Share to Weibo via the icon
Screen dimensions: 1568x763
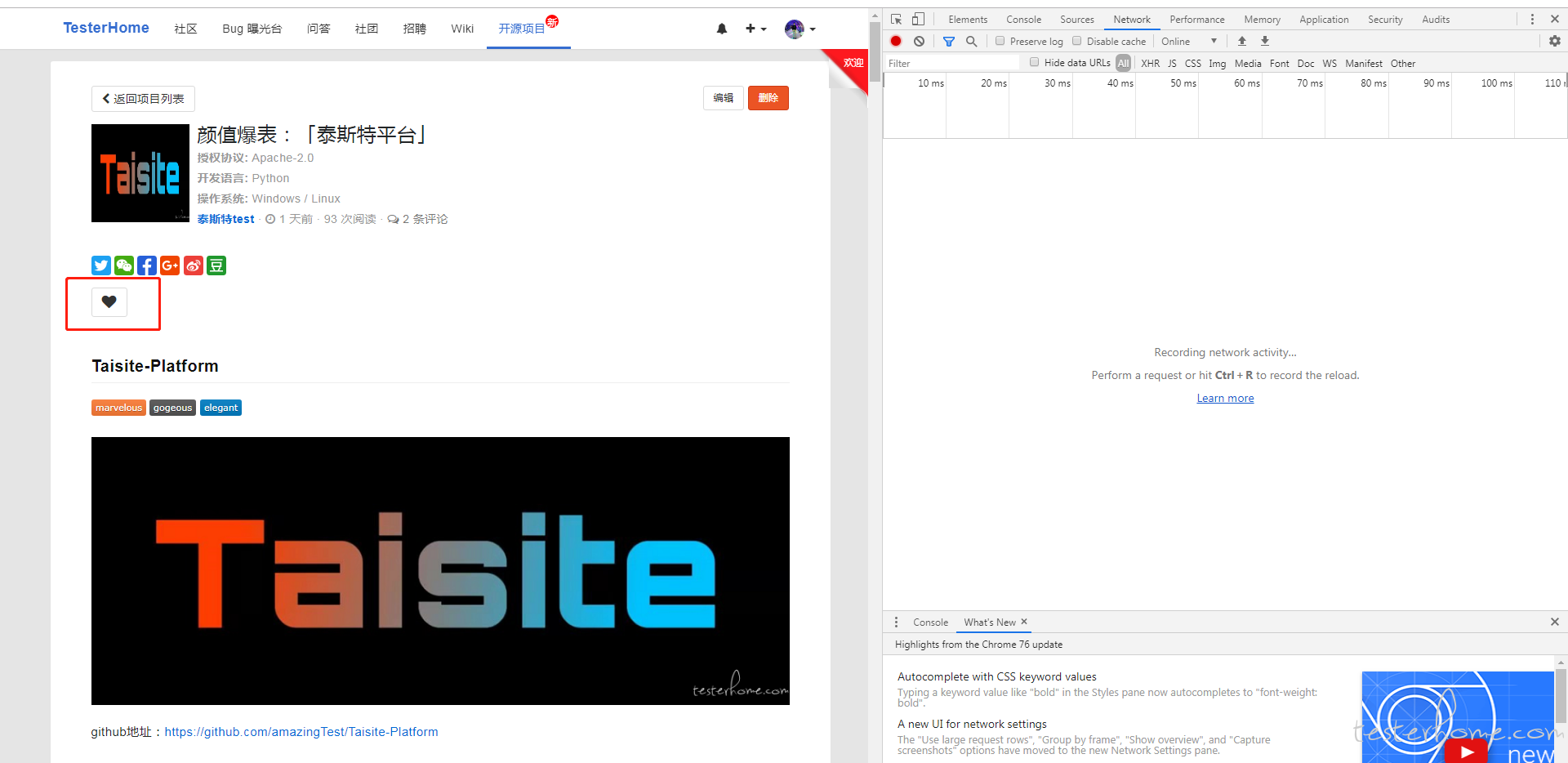[x=194, y=265]
